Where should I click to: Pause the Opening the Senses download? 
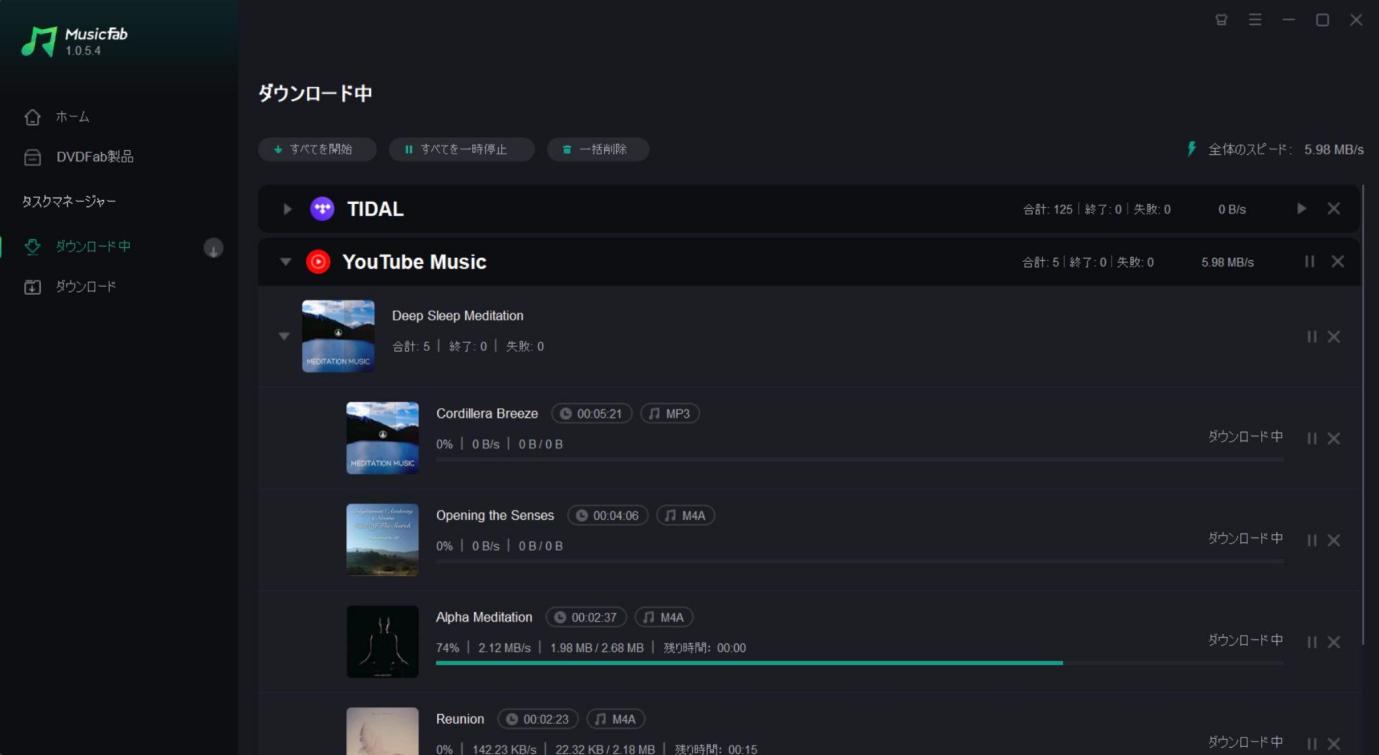[x=1311, y=541]
